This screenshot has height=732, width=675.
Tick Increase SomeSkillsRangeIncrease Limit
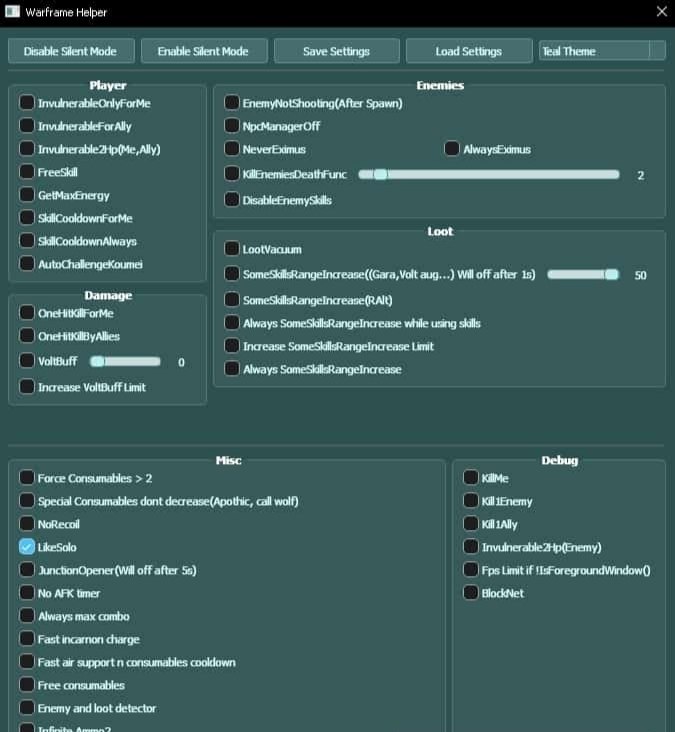(x=232, y=346)
